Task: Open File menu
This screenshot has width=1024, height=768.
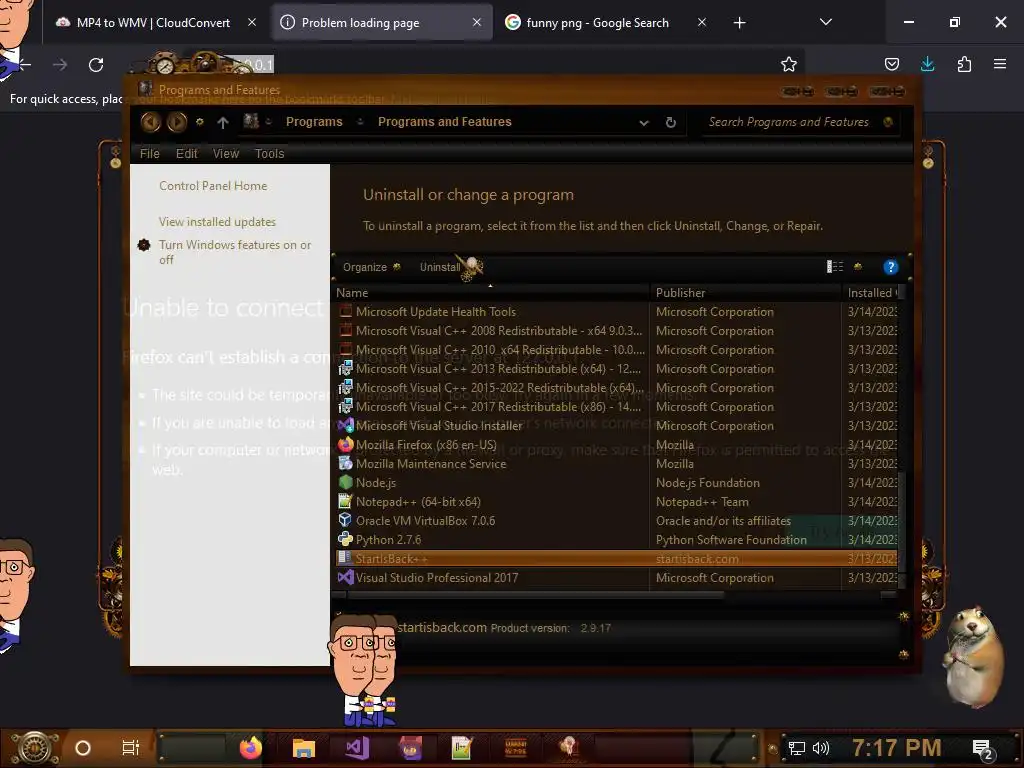Action: click(x=150, y=153)
